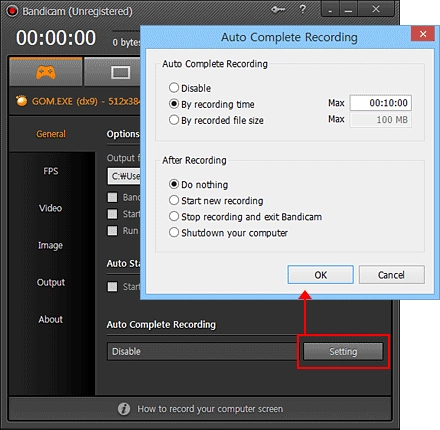This screenshot has width=440, height=430.
Task: Confirm dialog with OK button
Action: tap(320, 275)
